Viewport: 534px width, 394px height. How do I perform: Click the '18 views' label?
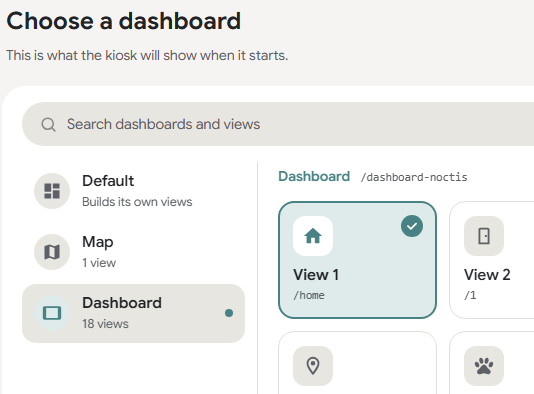click(x=106, y=324)
